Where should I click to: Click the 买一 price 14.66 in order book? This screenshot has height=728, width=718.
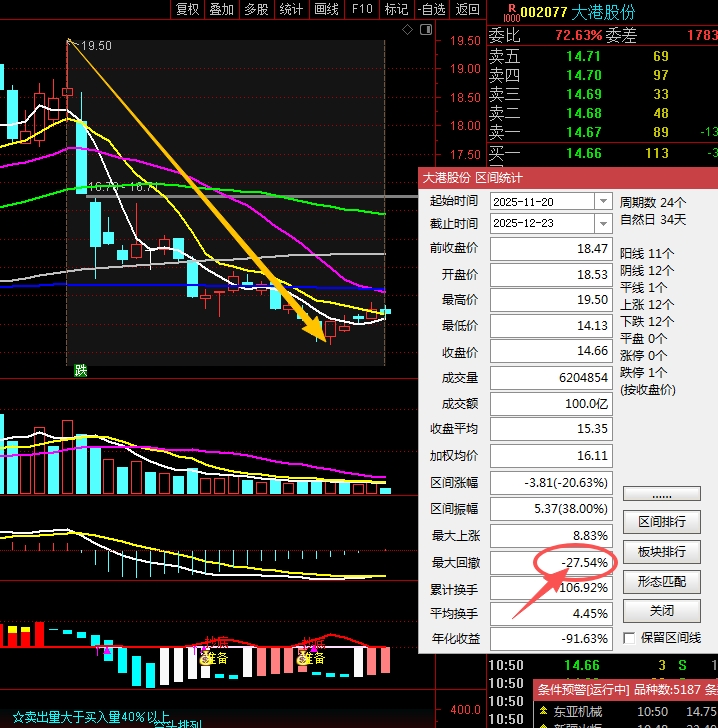[583, 153]
